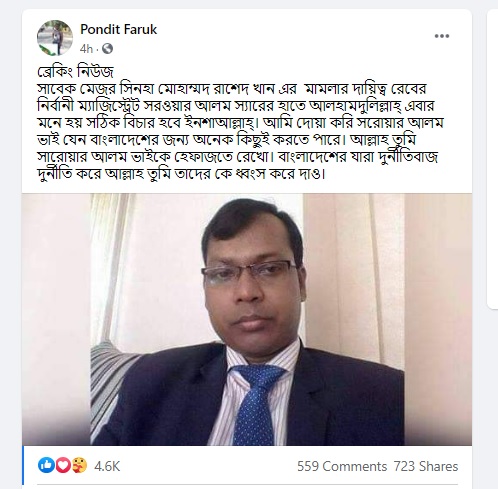Click the post line starting 'সাবেক মেজর সিনহা'

(232, 89)
